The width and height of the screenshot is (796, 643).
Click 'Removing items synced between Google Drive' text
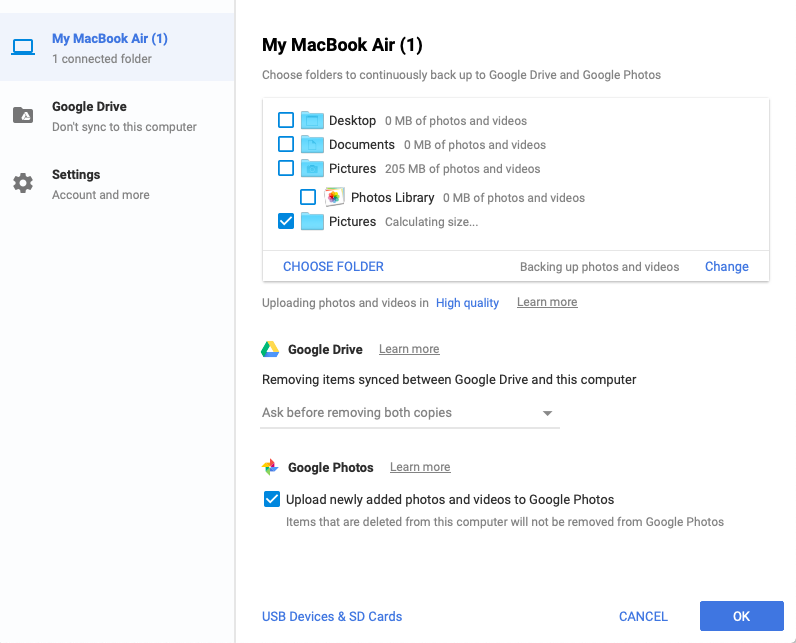[x=449, y=380]
